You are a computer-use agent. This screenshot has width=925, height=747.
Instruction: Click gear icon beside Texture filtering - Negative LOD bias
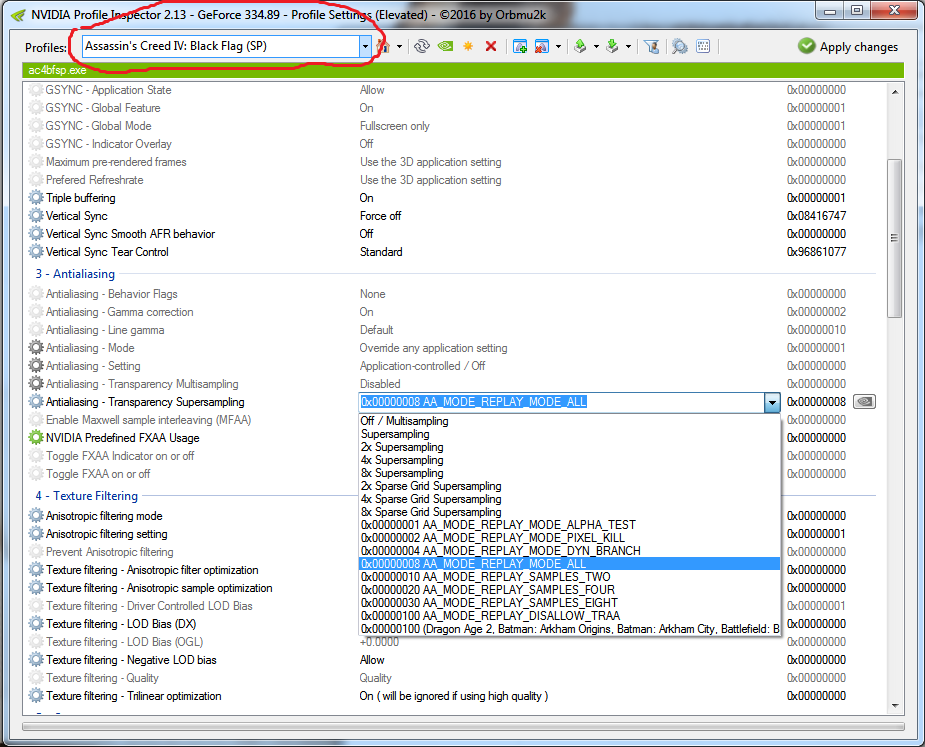(x=36, y=660)
